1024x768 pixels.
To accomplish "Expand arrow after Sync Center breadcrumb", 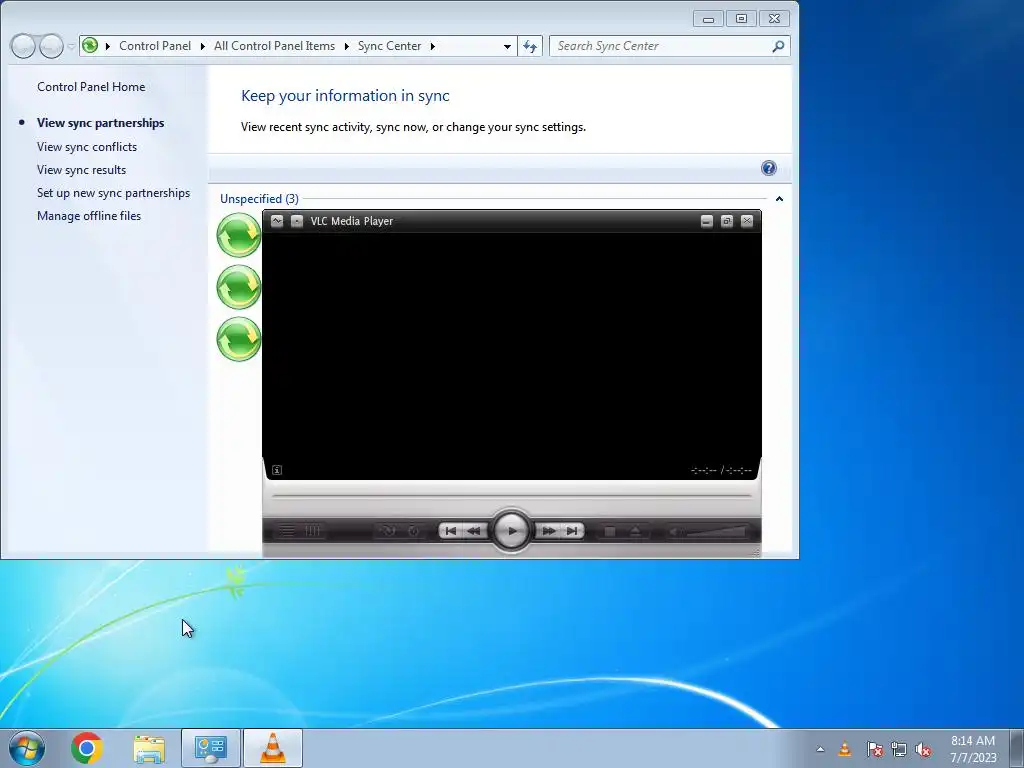I will tap(432, 46).
